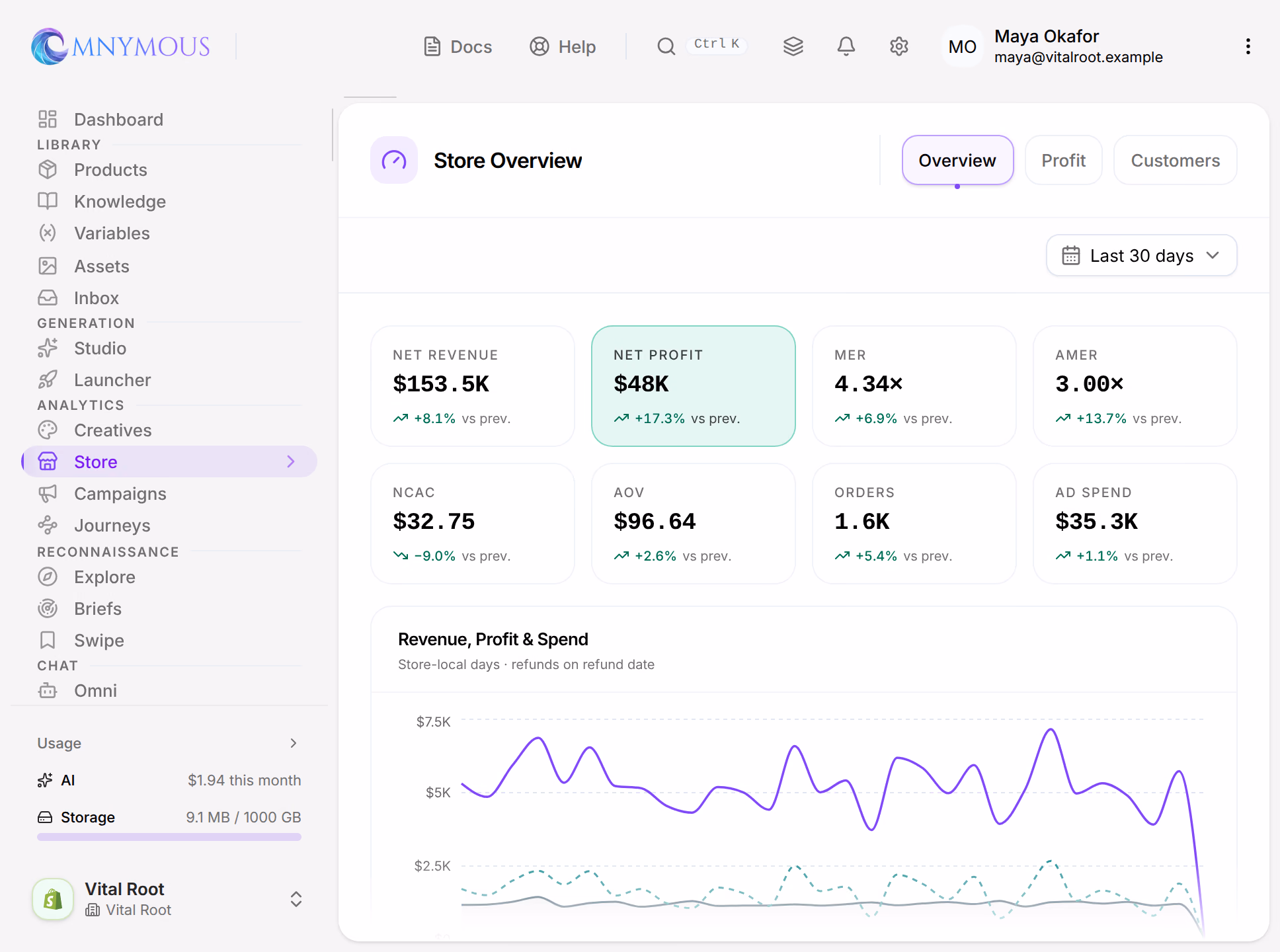The image size is (1280, 952).
Task: Select the Net Profit metric card
Action: click(x=694, y=386)
